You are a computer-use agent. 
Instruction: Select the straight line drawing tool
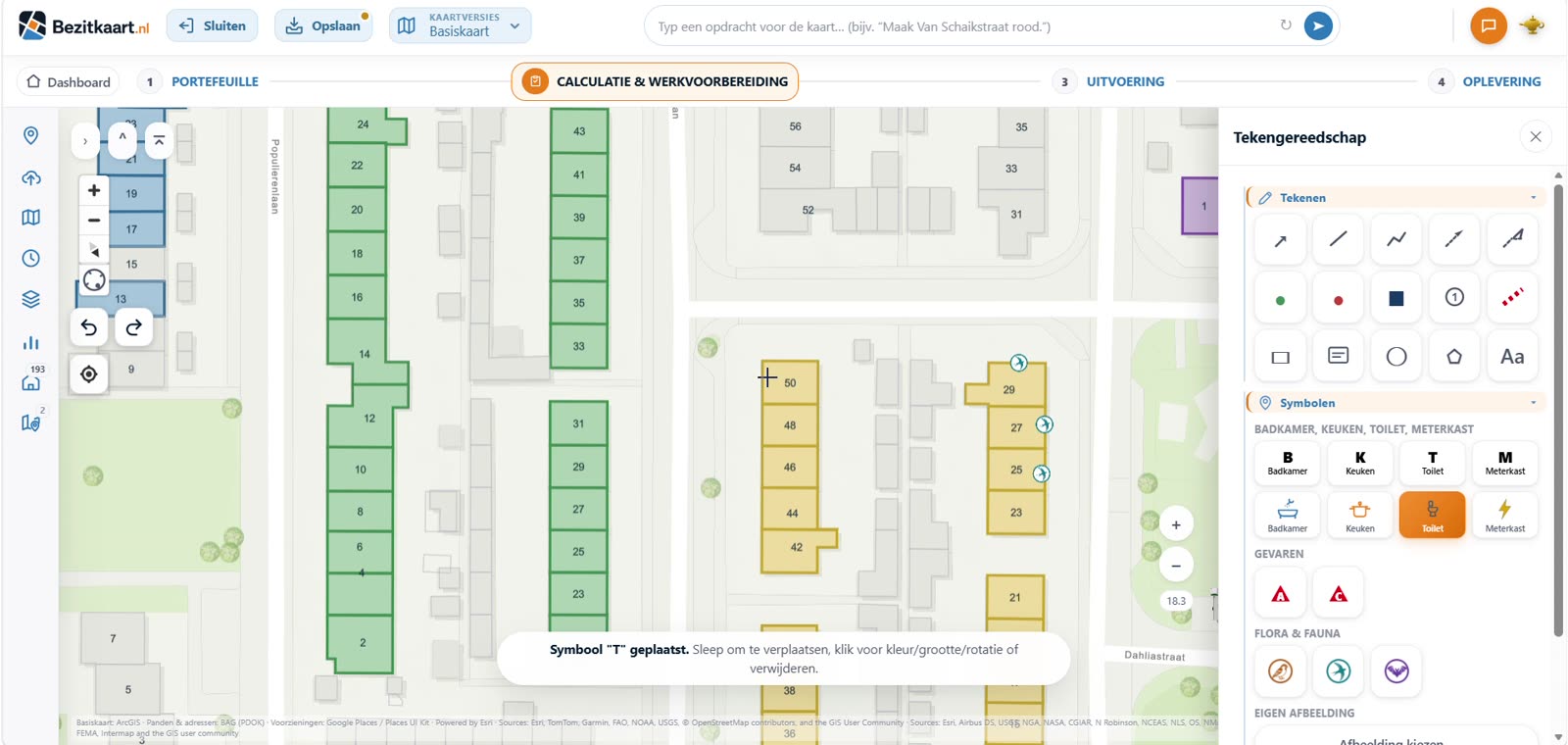[x=1339, y=240]
